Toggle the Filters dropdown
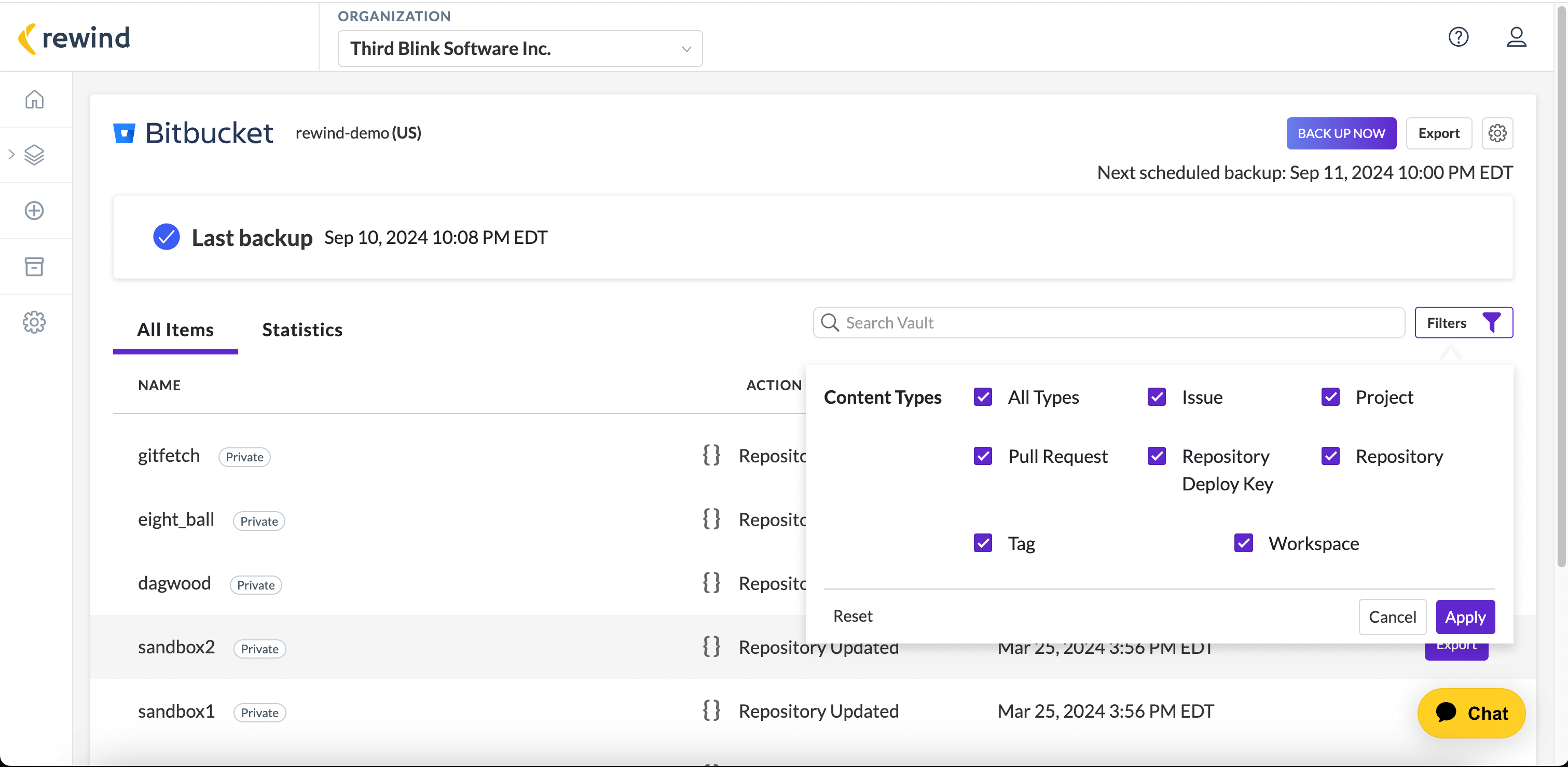The width and height of the screenshot is (1568, 767). (1463, 323)
